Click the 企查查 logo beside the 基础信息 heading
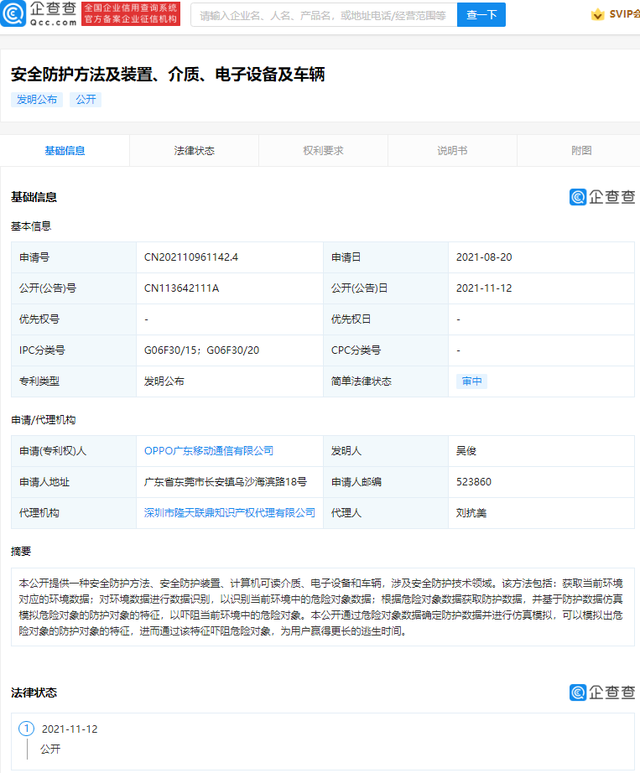Viewport: 640px width, 773px height. (x=601, y=197)
